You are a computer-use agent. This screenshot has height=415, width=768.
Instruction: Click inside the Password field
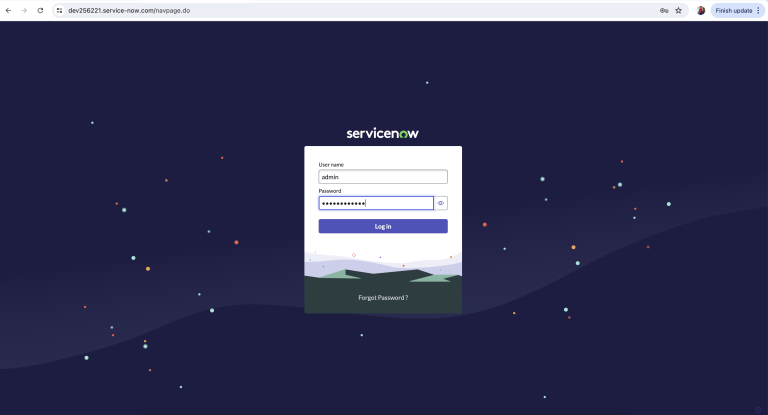pyautogui.click(x=375, y=203)
